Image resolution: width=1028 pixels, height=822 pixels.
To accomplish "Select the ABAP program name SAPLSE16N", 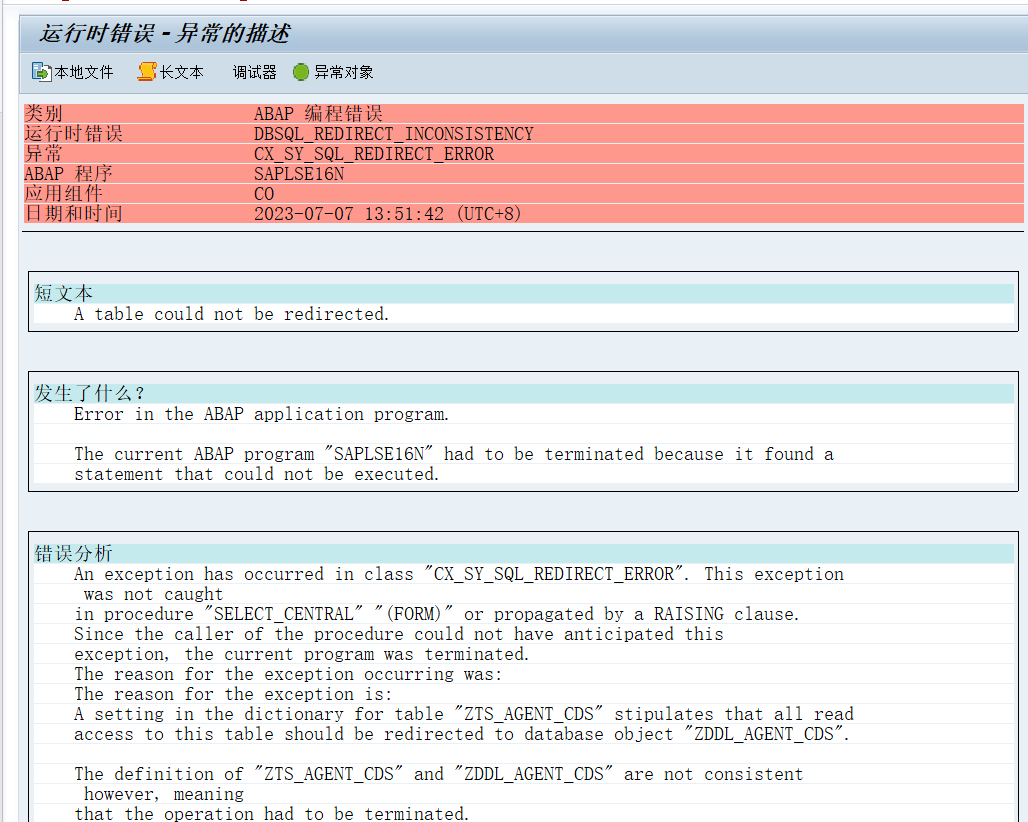I will coord(300,173).
